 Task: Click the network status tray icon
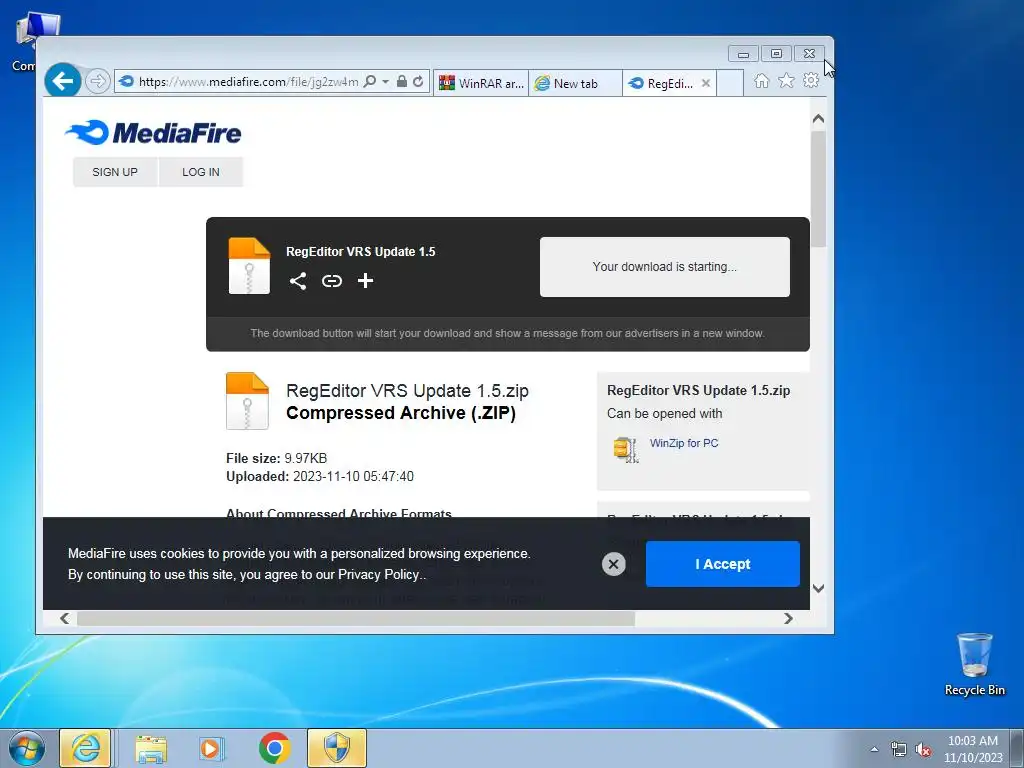click(899, 750)
